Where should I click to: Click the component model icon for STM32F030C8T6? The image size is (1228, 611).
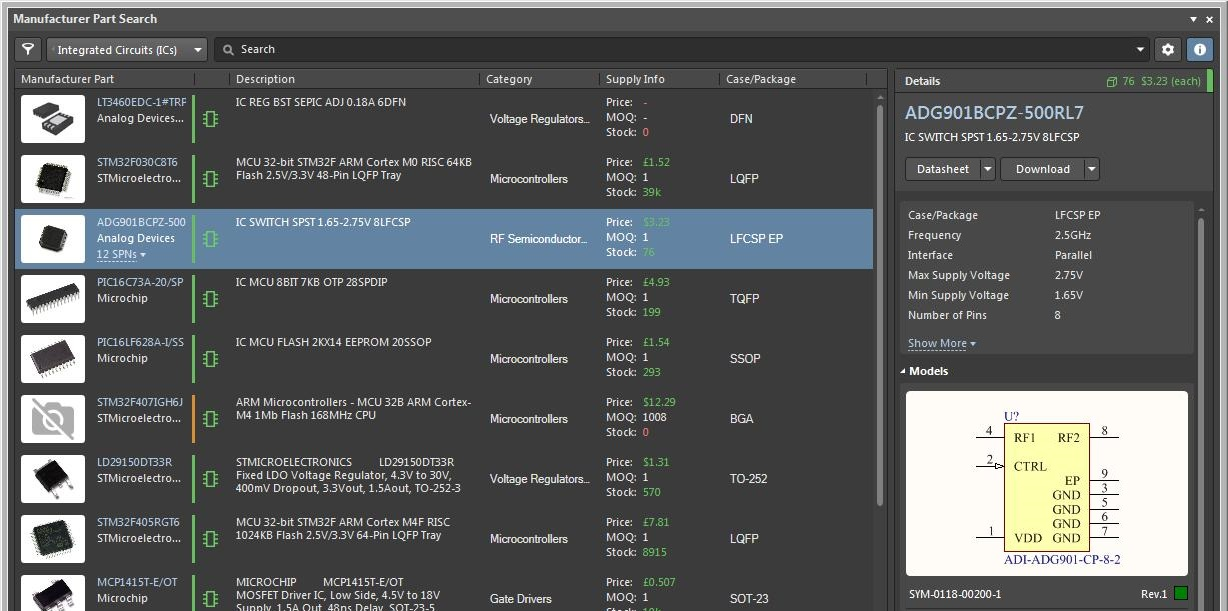[x=210, y=179]
